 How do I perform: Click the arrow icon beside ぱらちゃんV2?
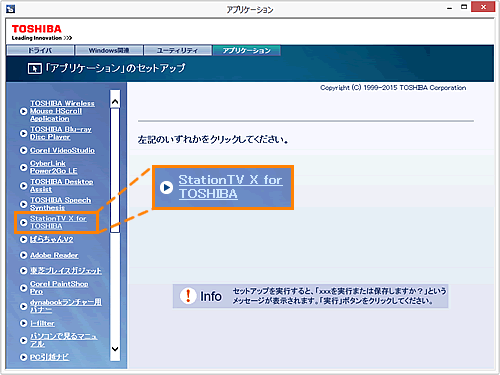click(x=23, y=239)
